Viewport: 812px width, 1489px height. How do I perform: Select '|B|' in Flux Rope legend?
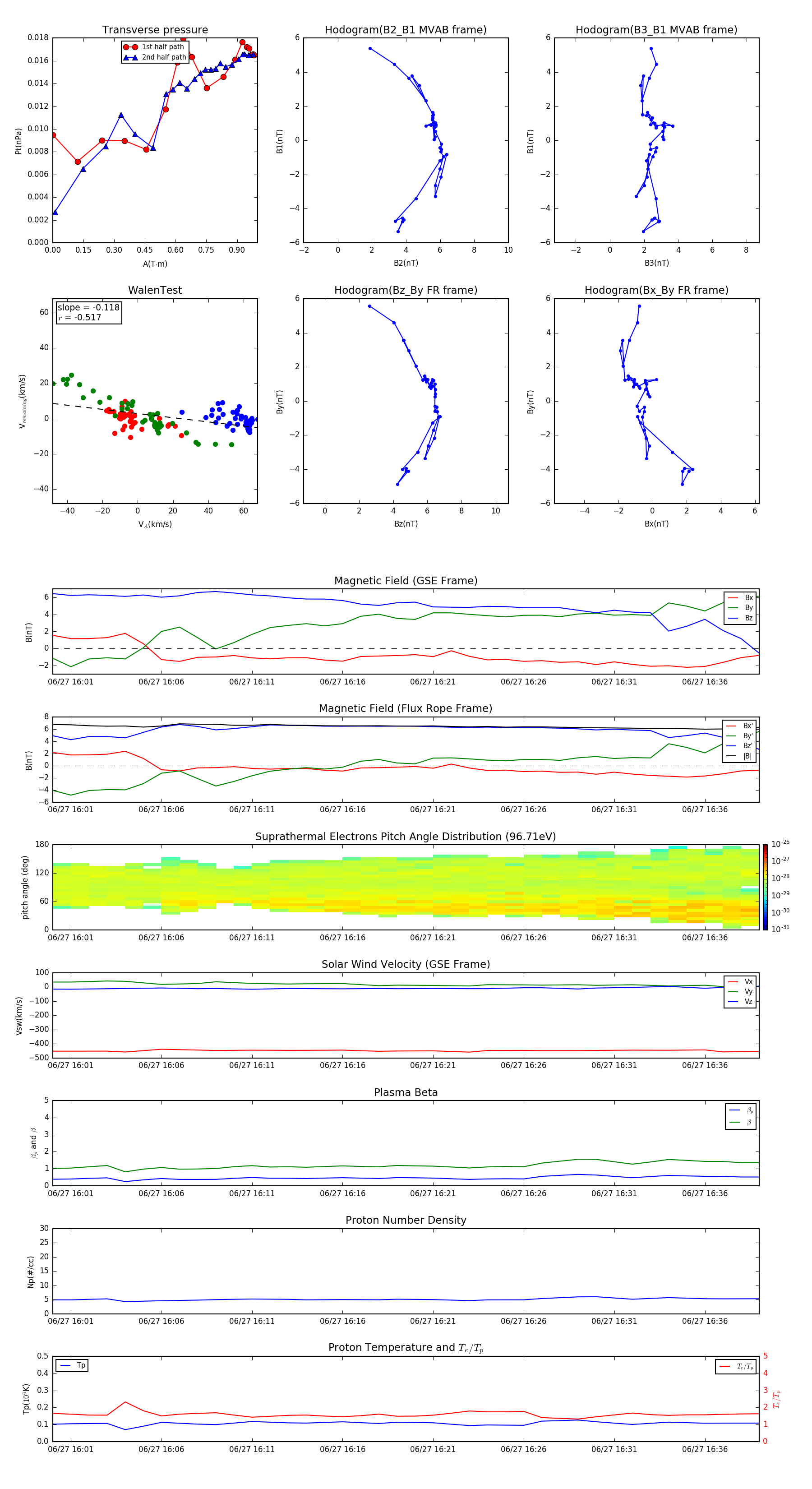point(740,756)
